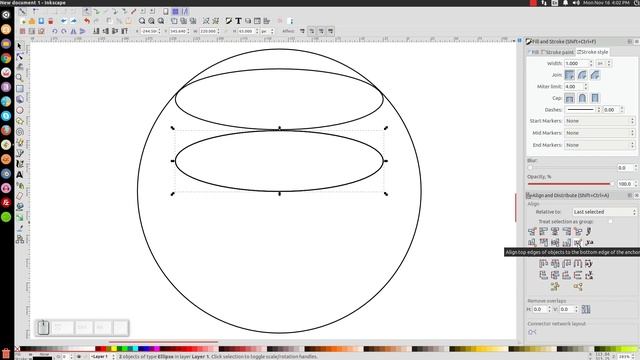This screenshot has height=360, width=640.
Task: Open zoom percentage field in status bar
Action: point(626,356)
